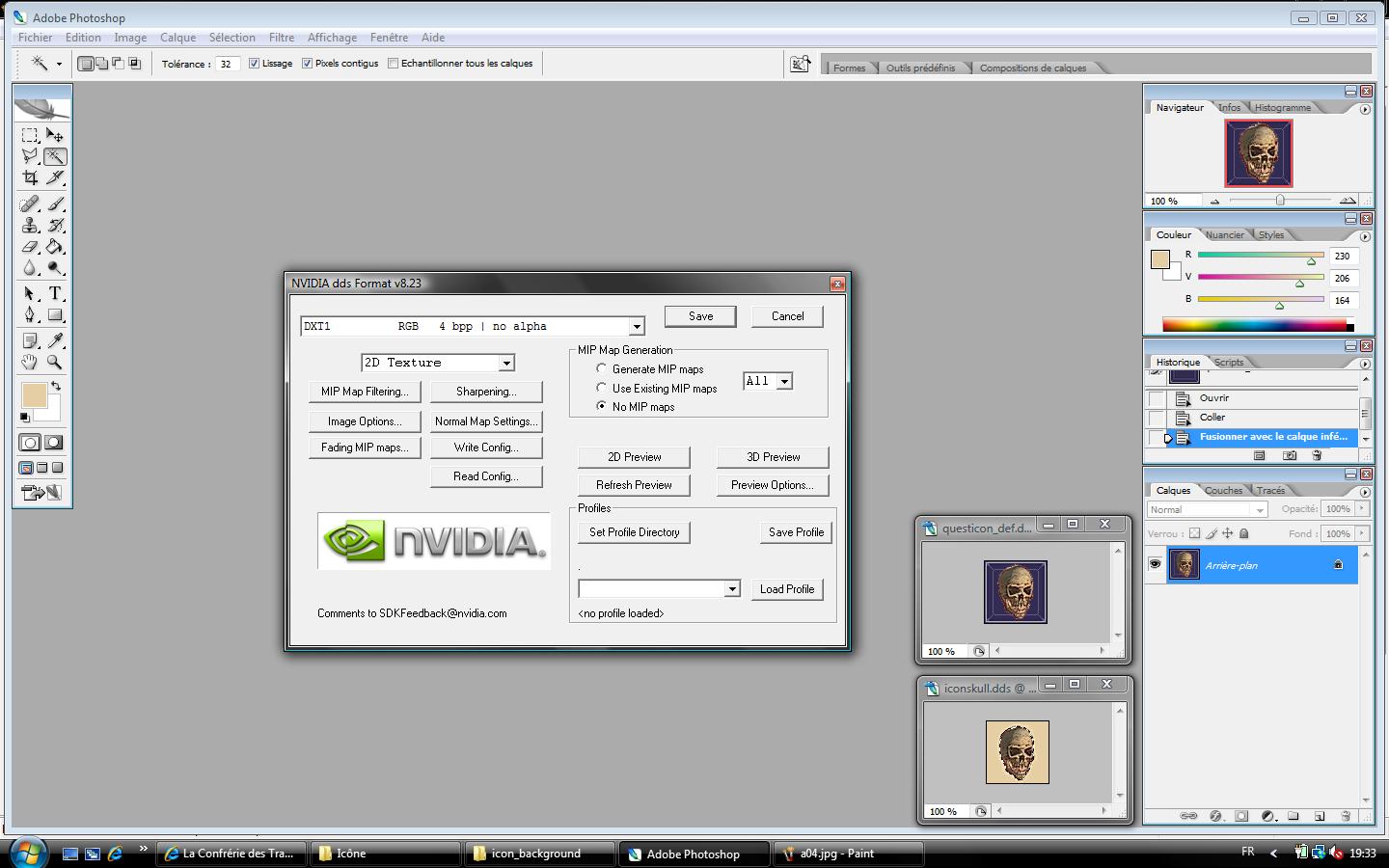The height and width of the screenshot is (868, 1389).
Task: Toggle the Lissage checkbox
Action: click(x=254, y=64)
